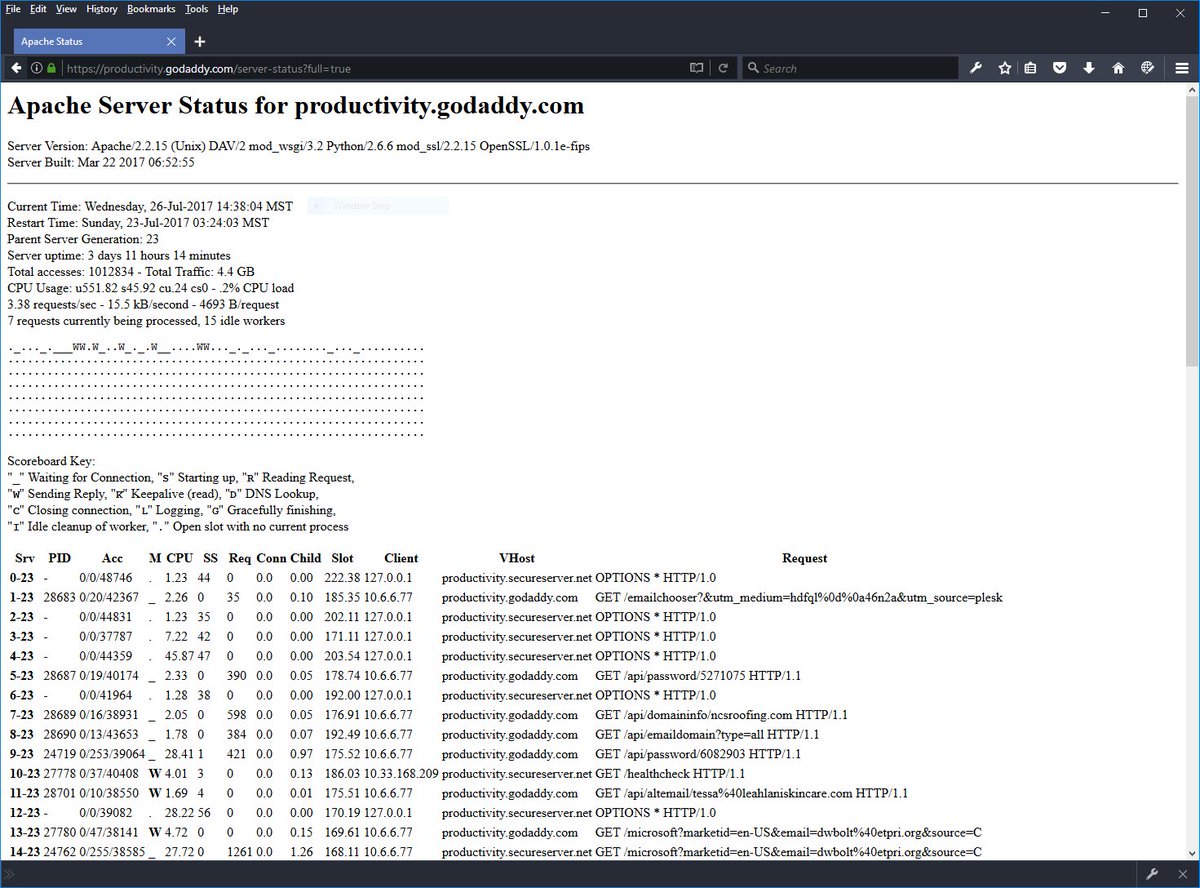Viewport: 1200px width, 888px height.
Task: Open the Firefox hamburger menu
Action: (1181, 68)
